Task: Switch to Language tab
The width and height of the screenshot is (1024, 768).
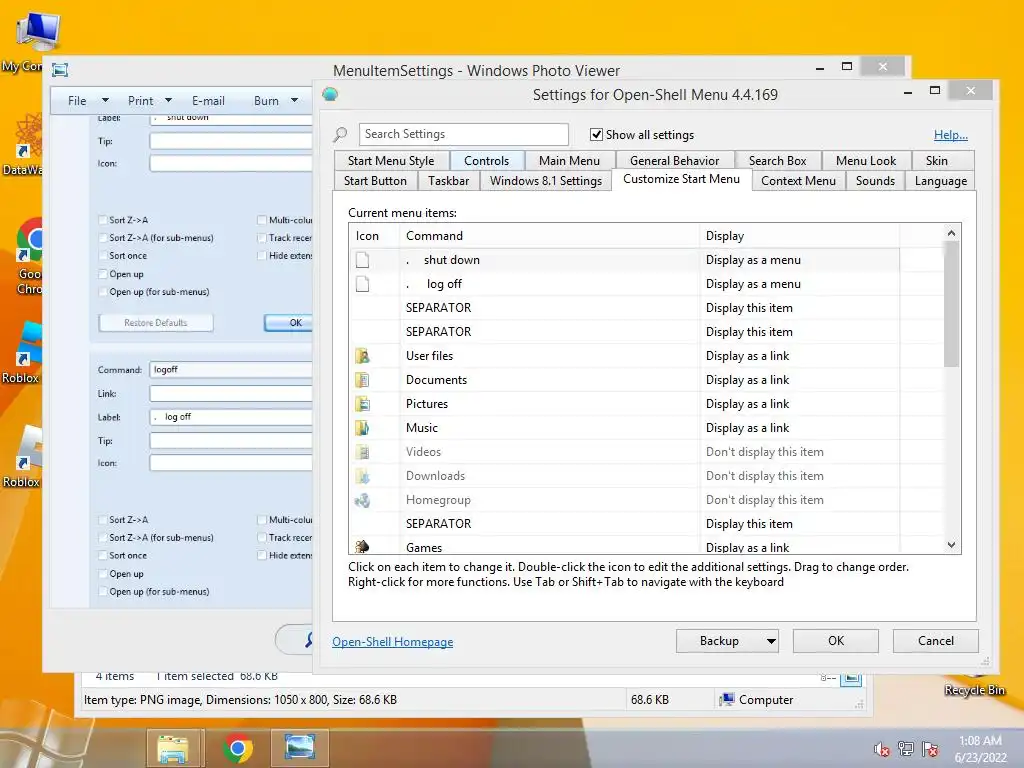Action: 940,181
